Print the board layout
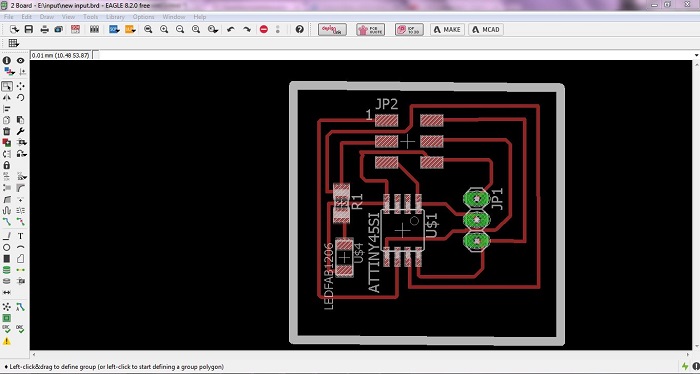This screenshot has width=700, height=374. 45,29
